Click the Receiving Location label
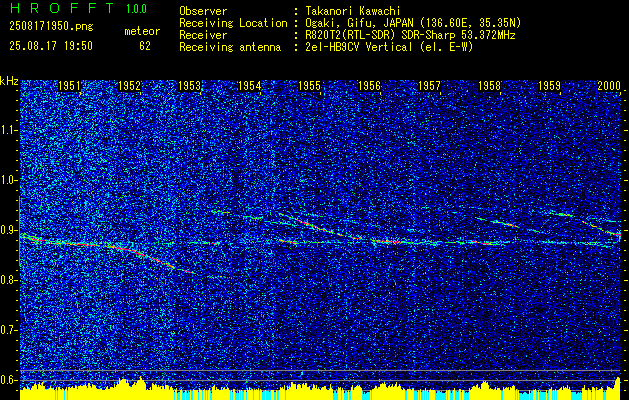Image resolution: width=629 pixels, height=400 pixels. [x=233, y=23]
